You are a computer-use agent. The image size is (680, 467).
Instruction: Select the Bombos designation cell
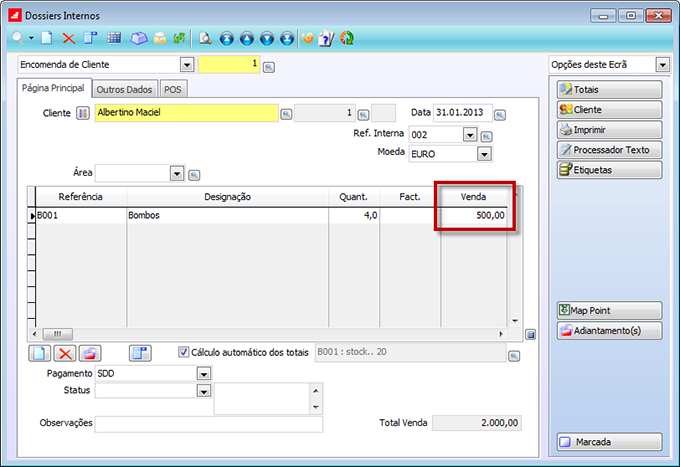coord(228,216)
